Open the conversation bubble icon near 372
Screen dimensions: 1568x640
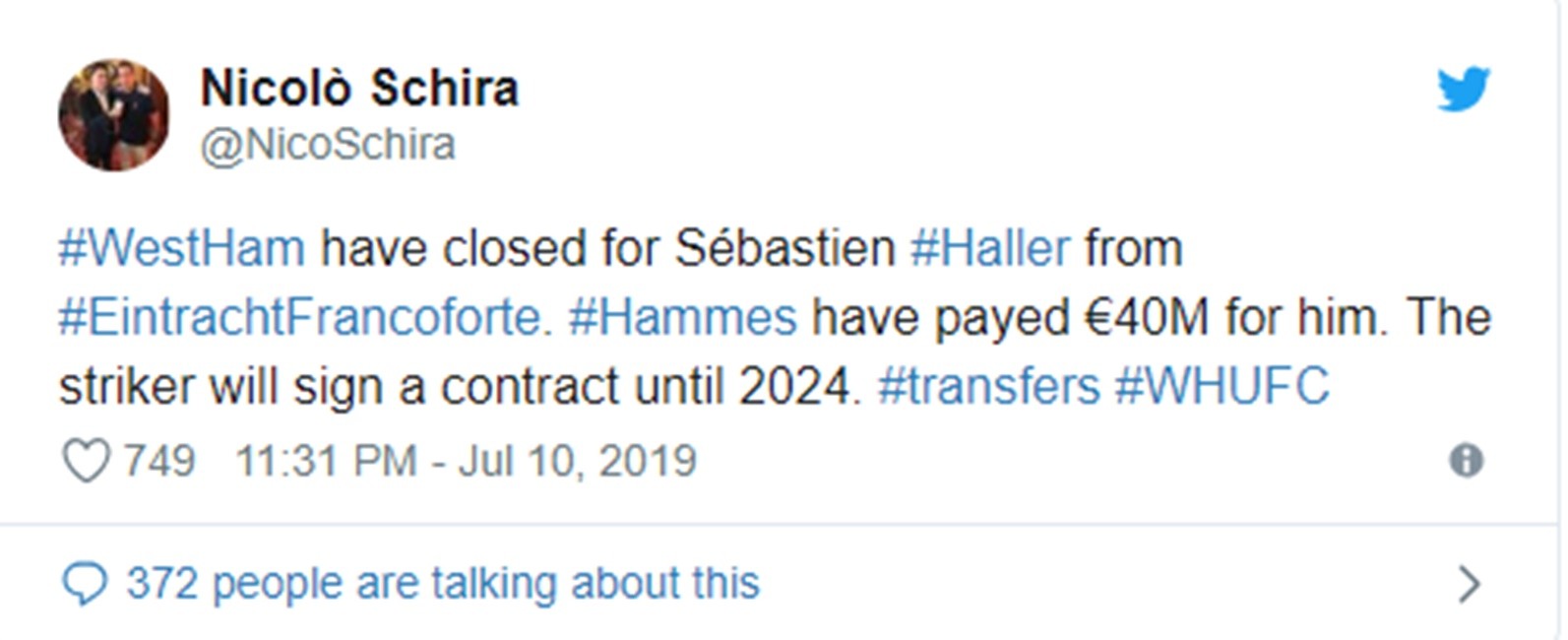click(x=87, y=580)
